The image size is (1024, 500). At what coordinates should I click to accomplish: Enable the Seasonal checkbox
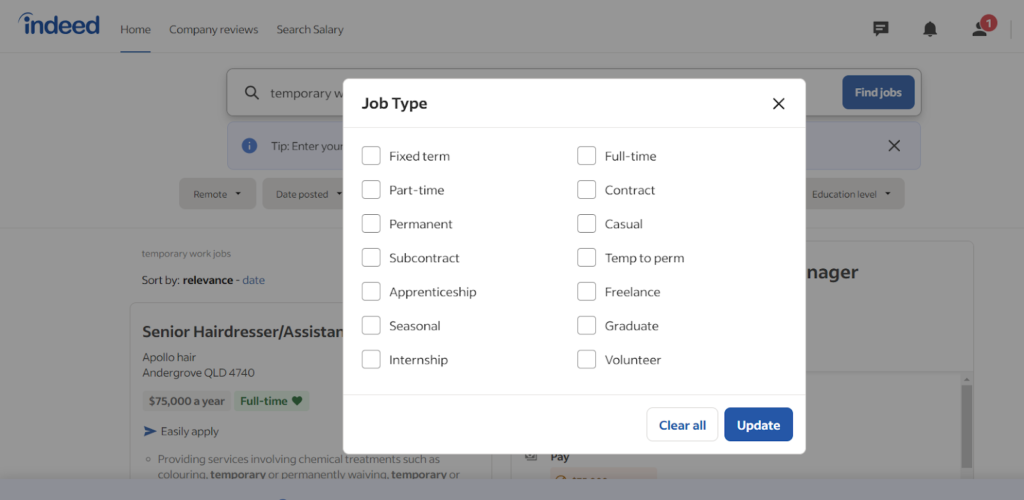click(x=371, y=325)
